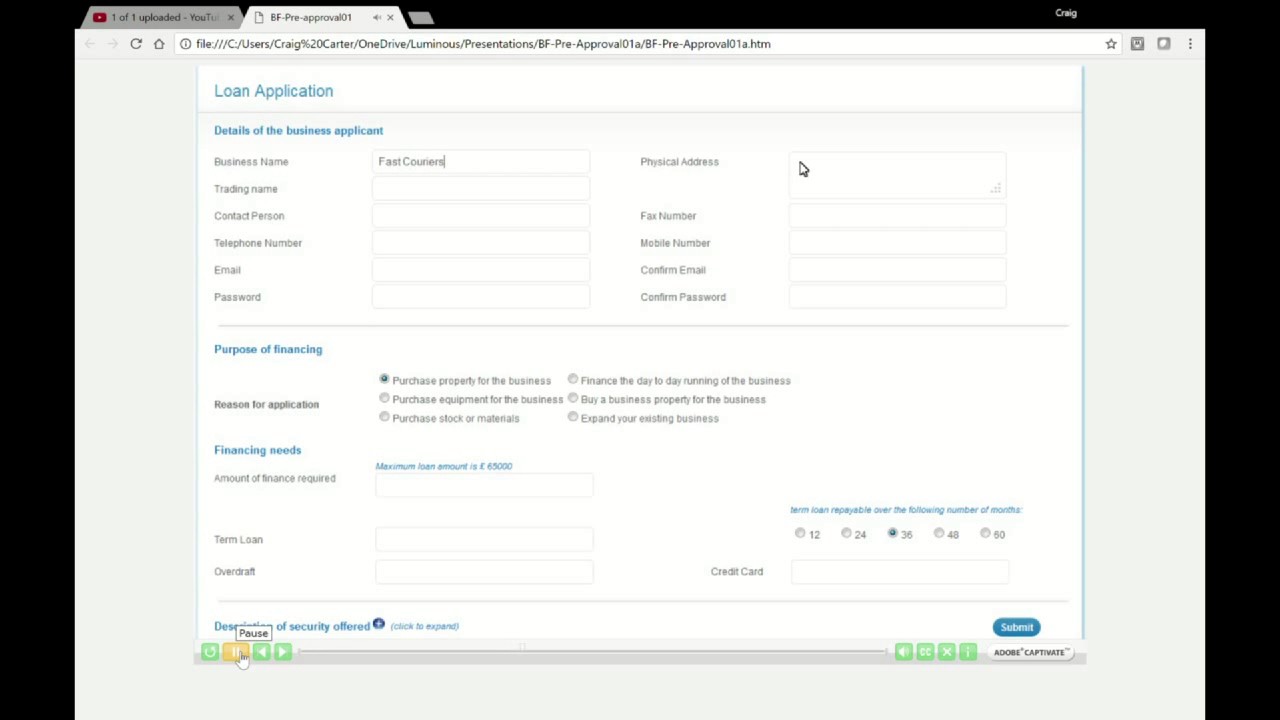Screen dimensions: 1280x720
Task: Click the browser address bar URL
Action: tap(484, 44)
